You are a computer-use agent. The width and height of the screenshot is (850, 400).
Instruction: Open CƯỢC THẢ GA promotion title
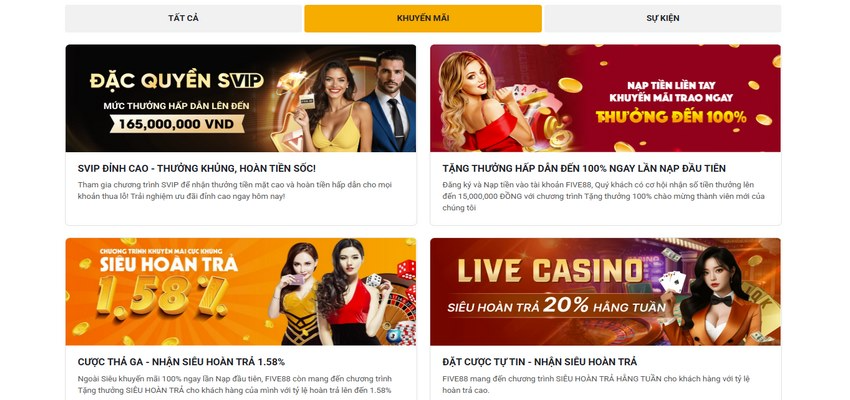[181, 362]
